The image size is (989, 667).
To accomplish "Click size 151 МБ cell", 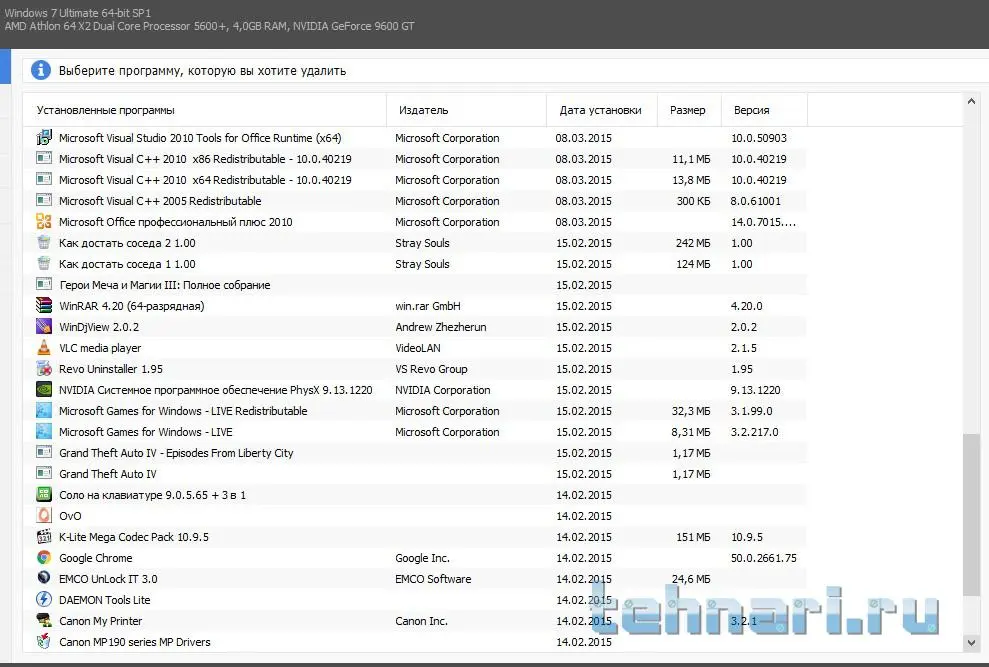I will pos(693,537).
